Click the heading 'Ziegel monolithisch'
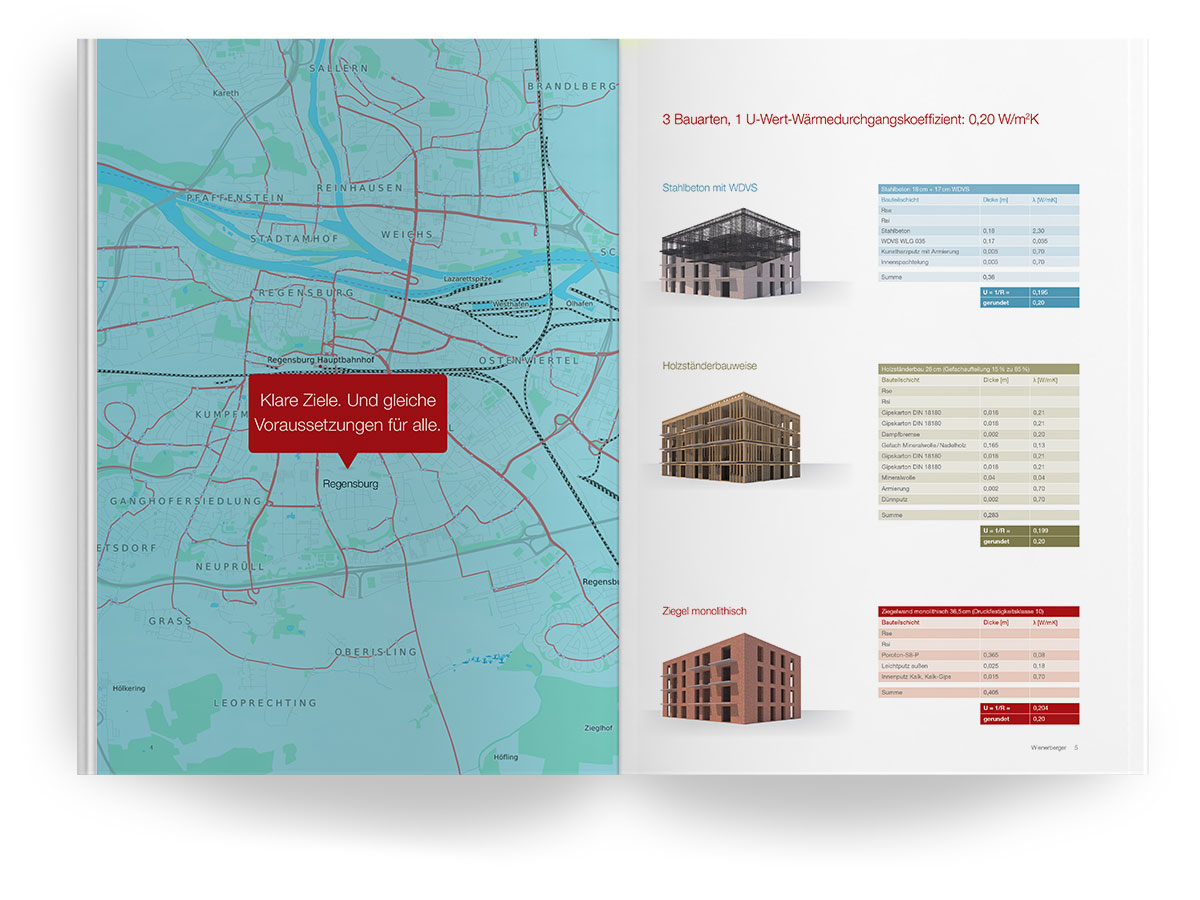Screen dimensions: 1200x900 pos(705,611)
